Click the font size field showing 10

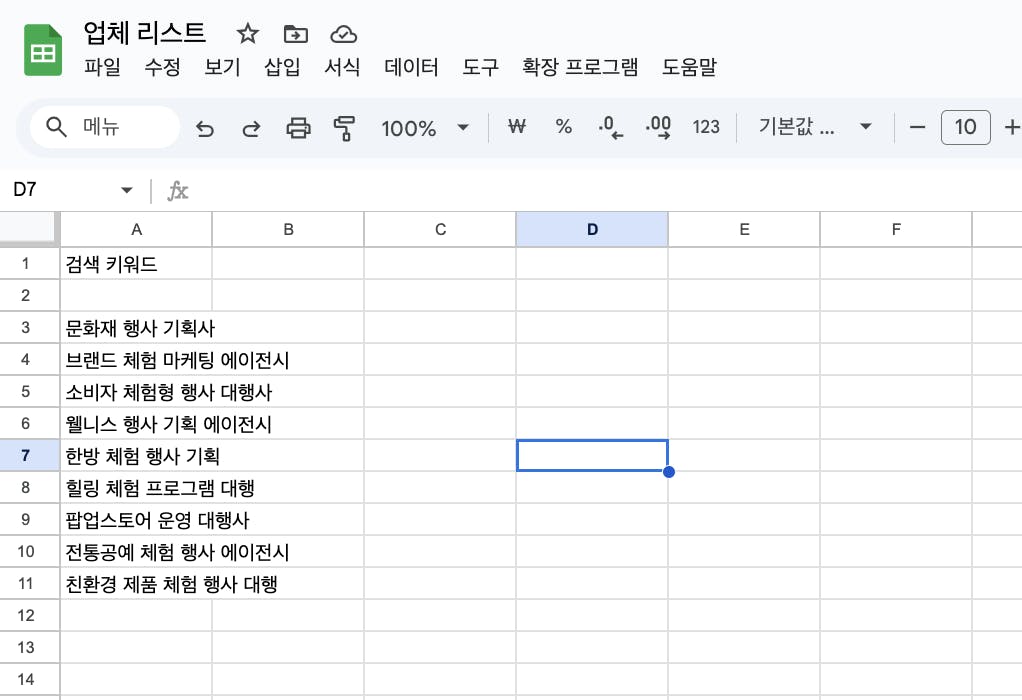pyautogui.click(x=965, y=127)
